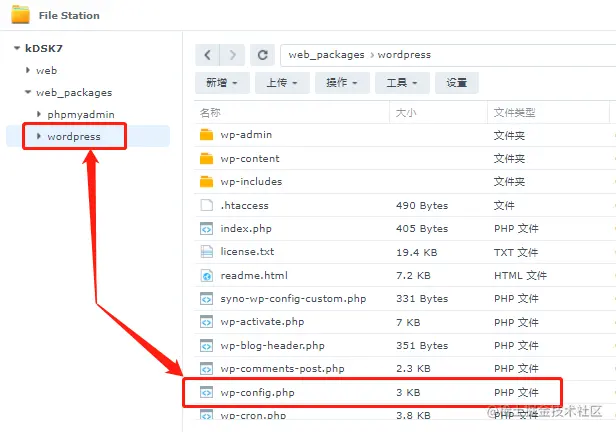Select wordpress folder in the tree
The height and width of the screenshot is (432, 616).
coord(74,137)
